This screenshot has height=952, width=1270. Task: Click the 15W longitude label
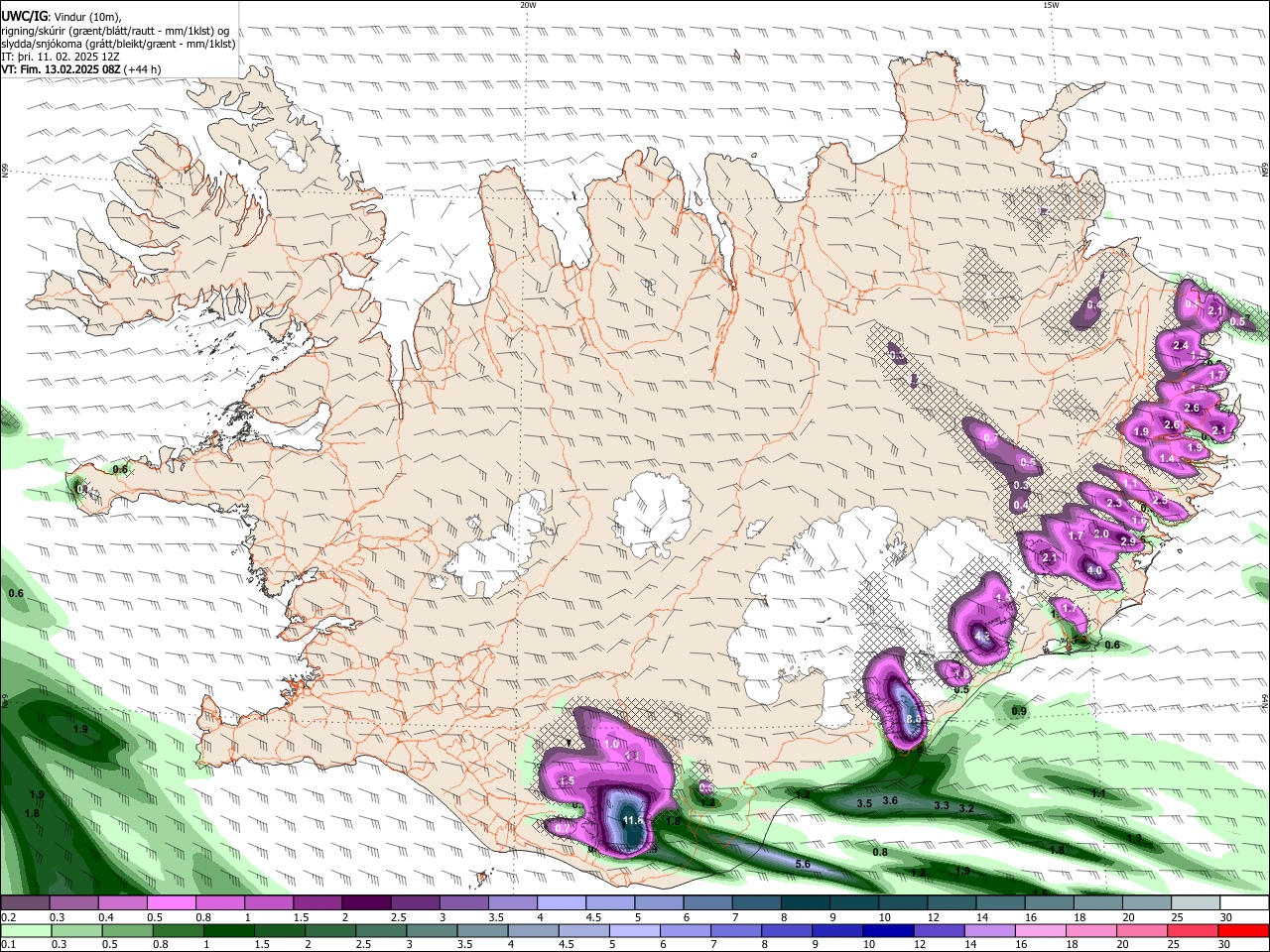[1051, 5]
